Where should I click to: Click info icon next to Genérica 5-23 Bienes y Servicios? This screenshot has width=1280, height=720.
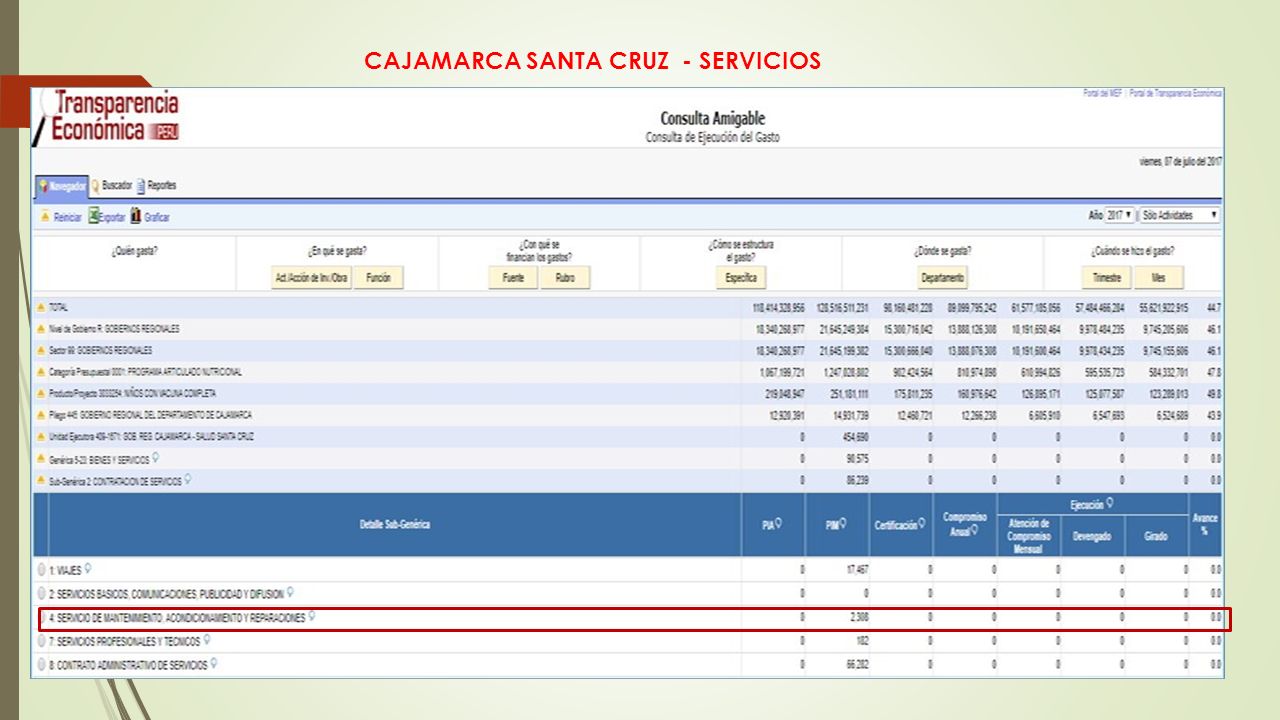click(155, 459)
